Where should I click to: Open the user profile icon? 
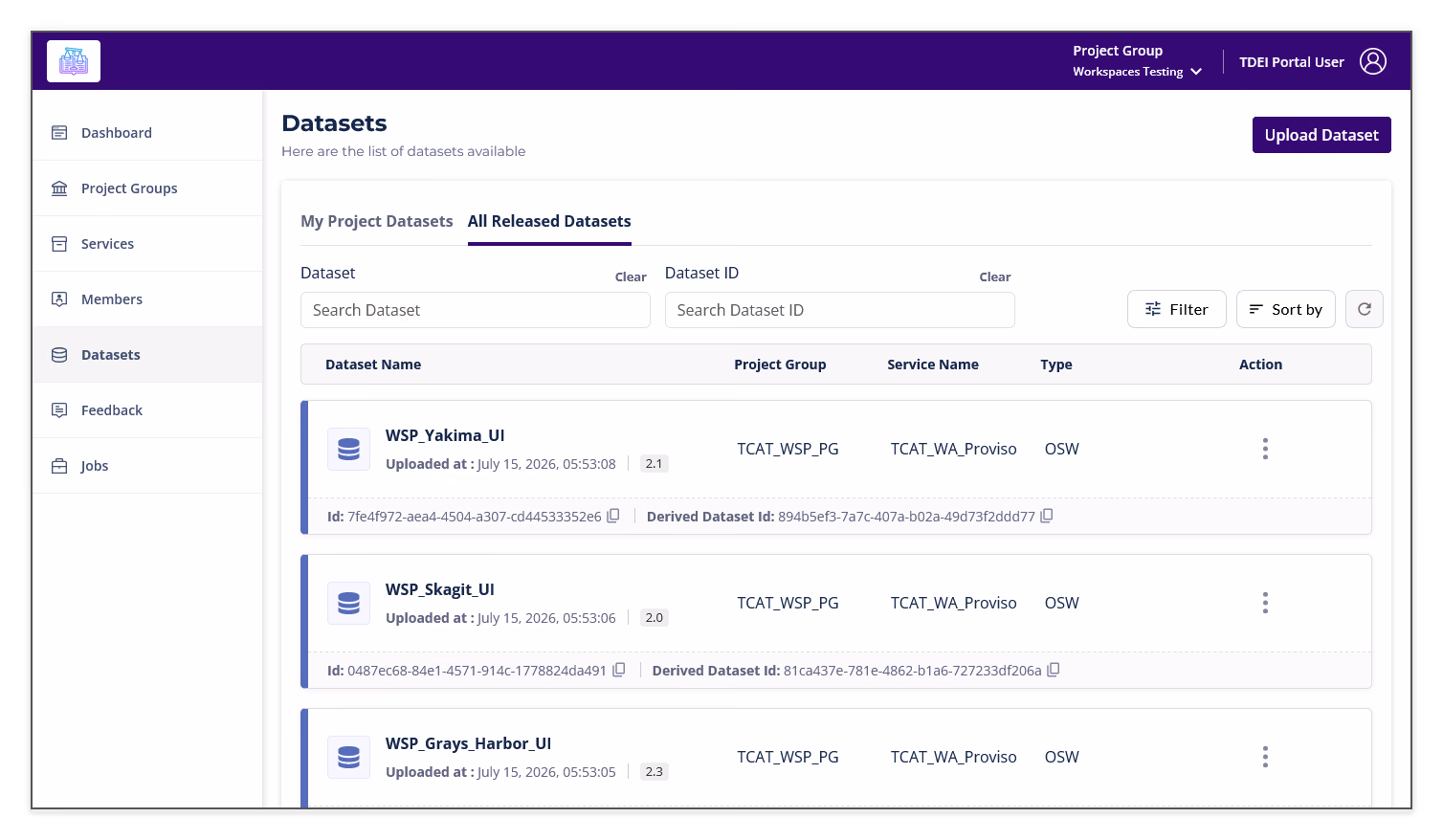(1373, 61)
